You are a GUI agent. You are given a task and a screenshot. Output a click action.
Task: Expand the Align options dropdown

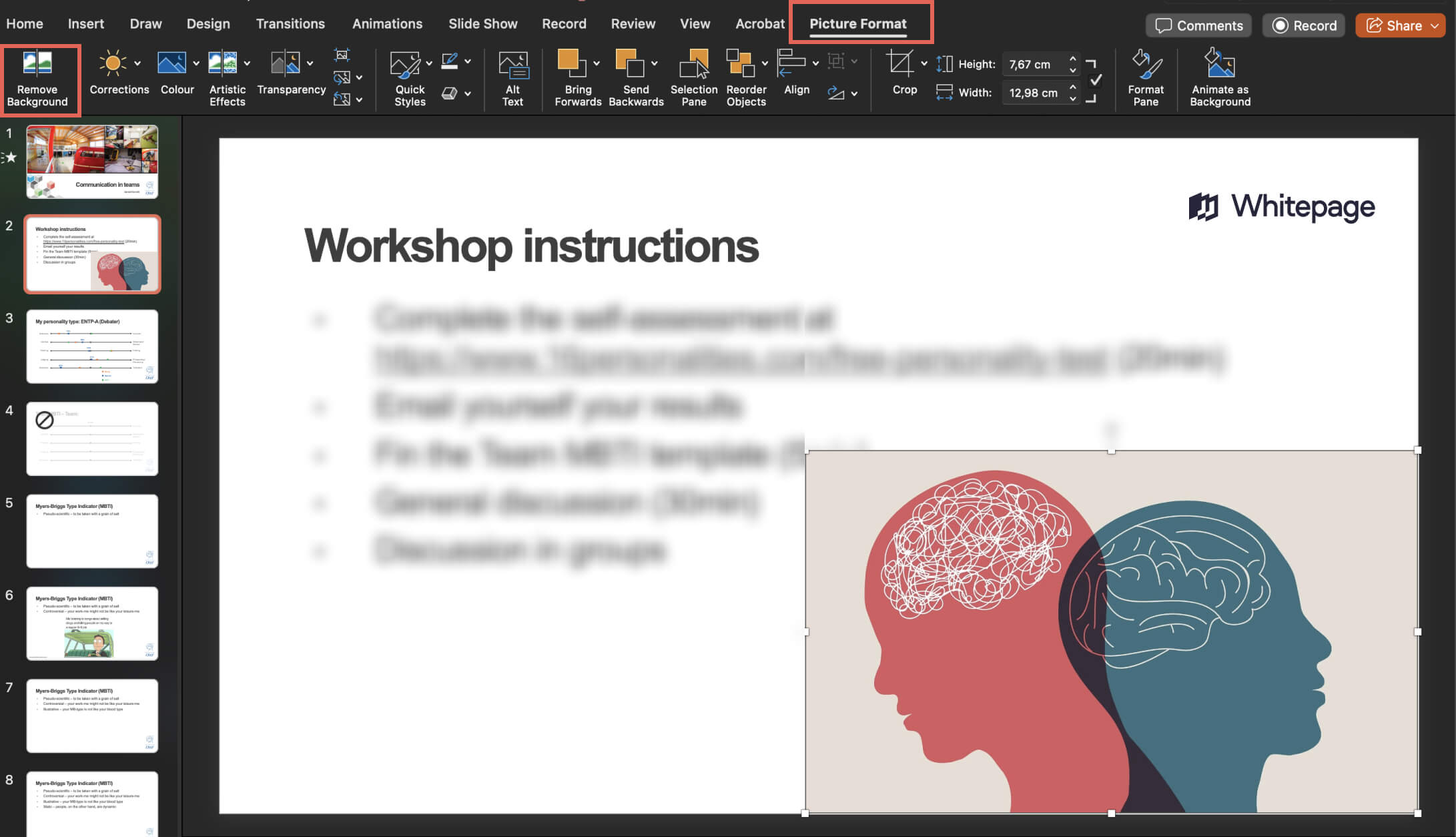point(815,63)
